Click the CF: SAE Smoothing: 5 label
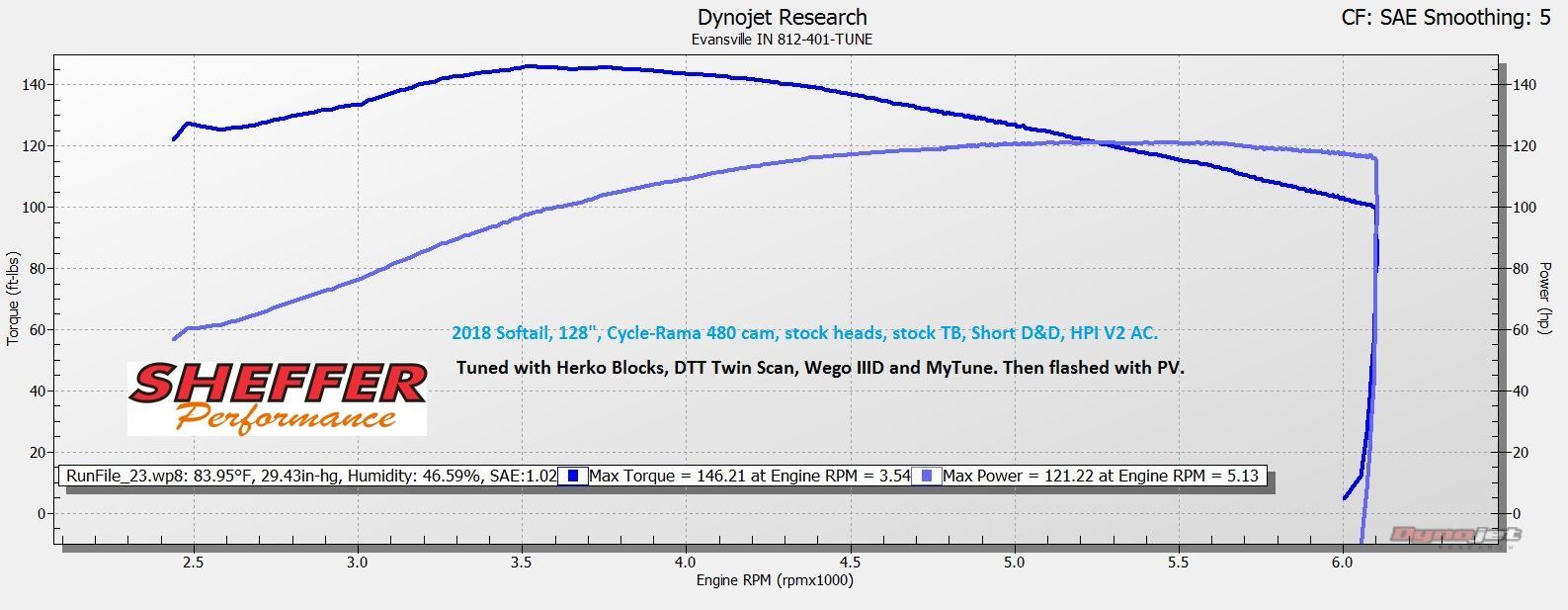 (1445, 18)
